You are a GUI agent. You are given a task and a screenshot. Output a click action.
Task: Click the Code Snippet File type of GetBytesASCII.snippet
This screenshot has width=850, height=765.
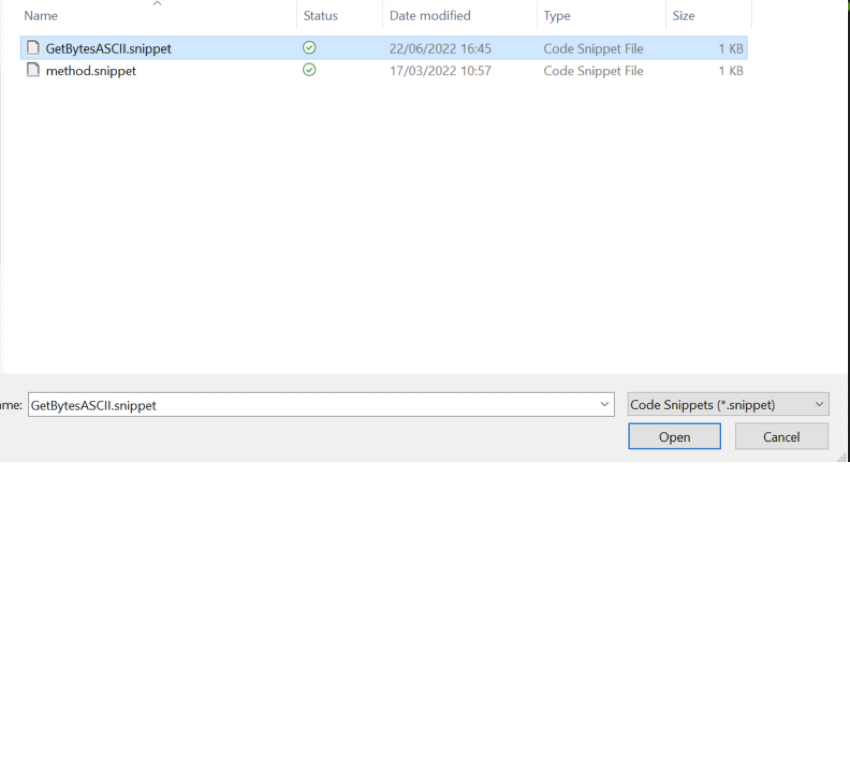(593, 49)
